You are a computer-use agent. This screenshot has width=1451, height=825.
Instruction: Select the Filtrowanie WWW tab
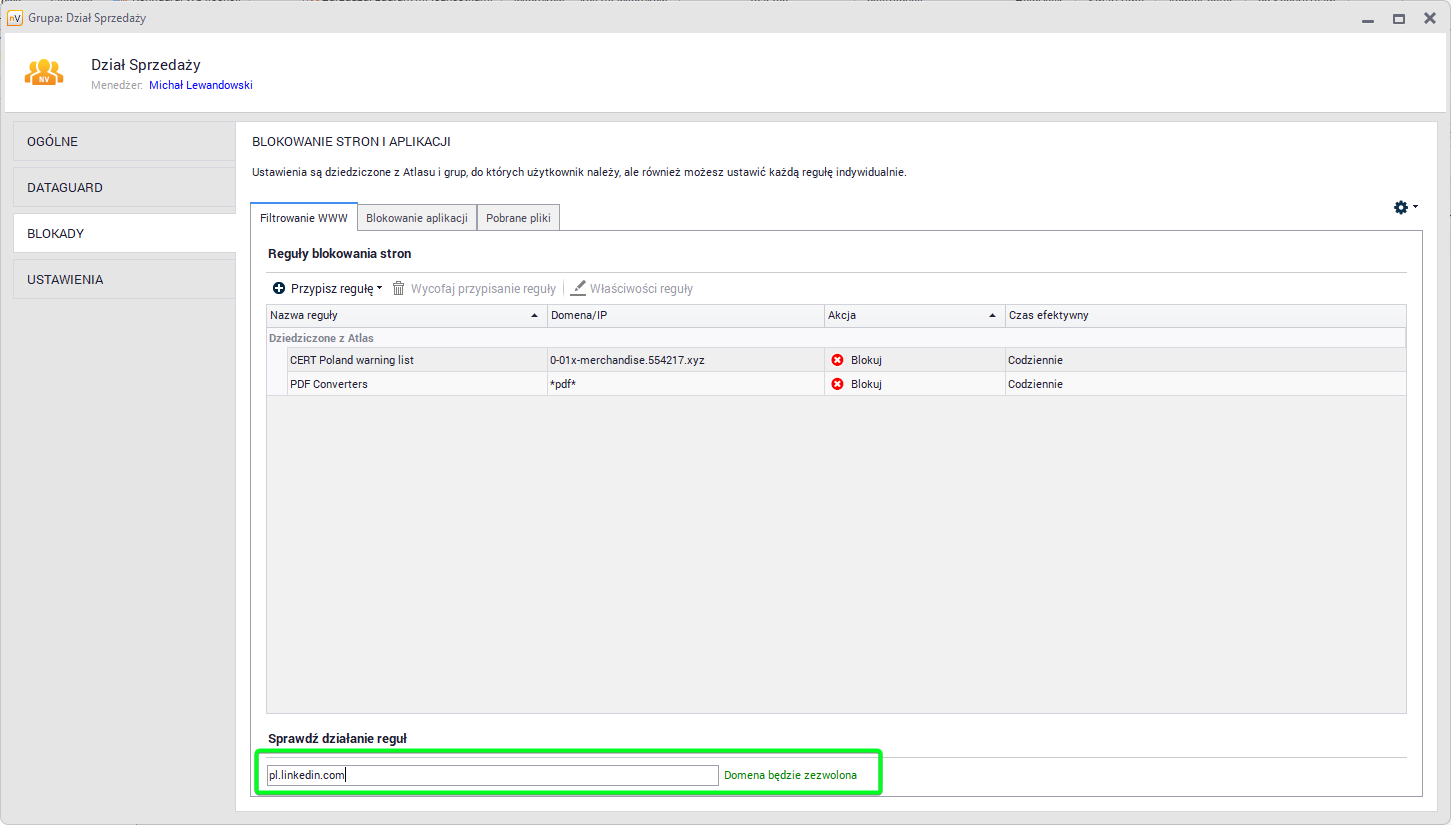304,218
